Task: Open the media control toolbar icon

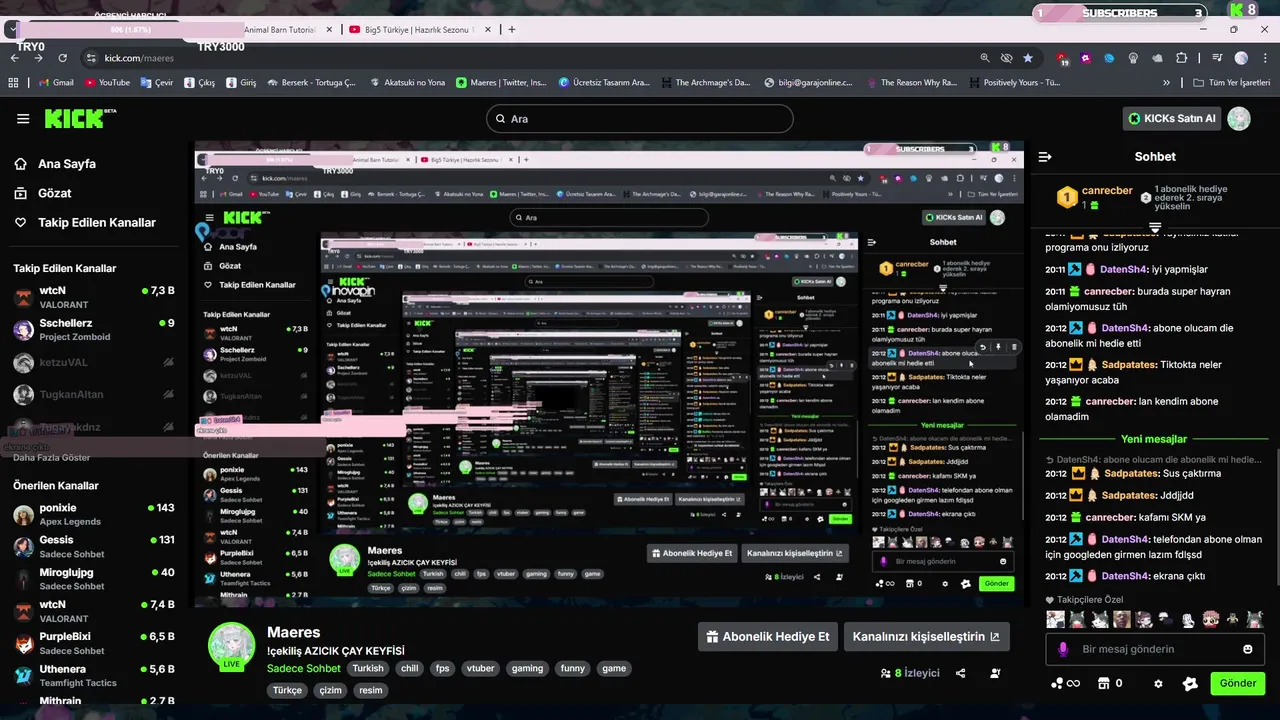Action: tap(1217, 58)
